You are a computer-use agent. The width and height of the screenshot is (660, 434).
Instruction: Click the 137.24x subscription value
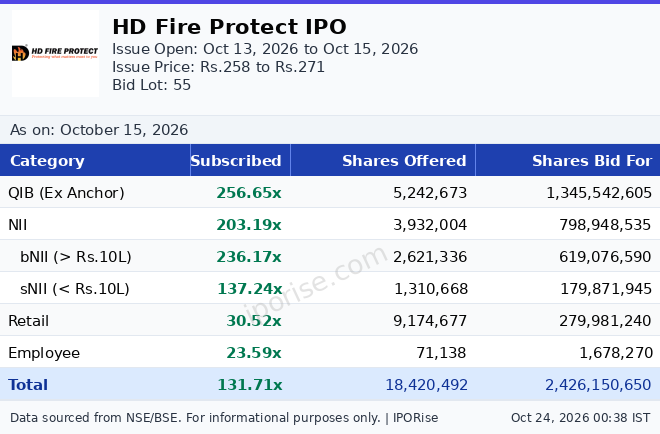[250, 289]
